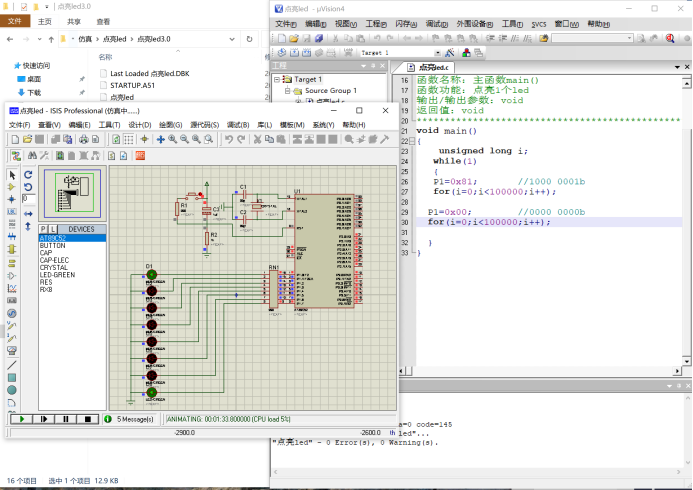The width and height of the screenshot is (693, 490).
Task: Click the open-file folder icon in ISIS
Action: pos(28,139)
